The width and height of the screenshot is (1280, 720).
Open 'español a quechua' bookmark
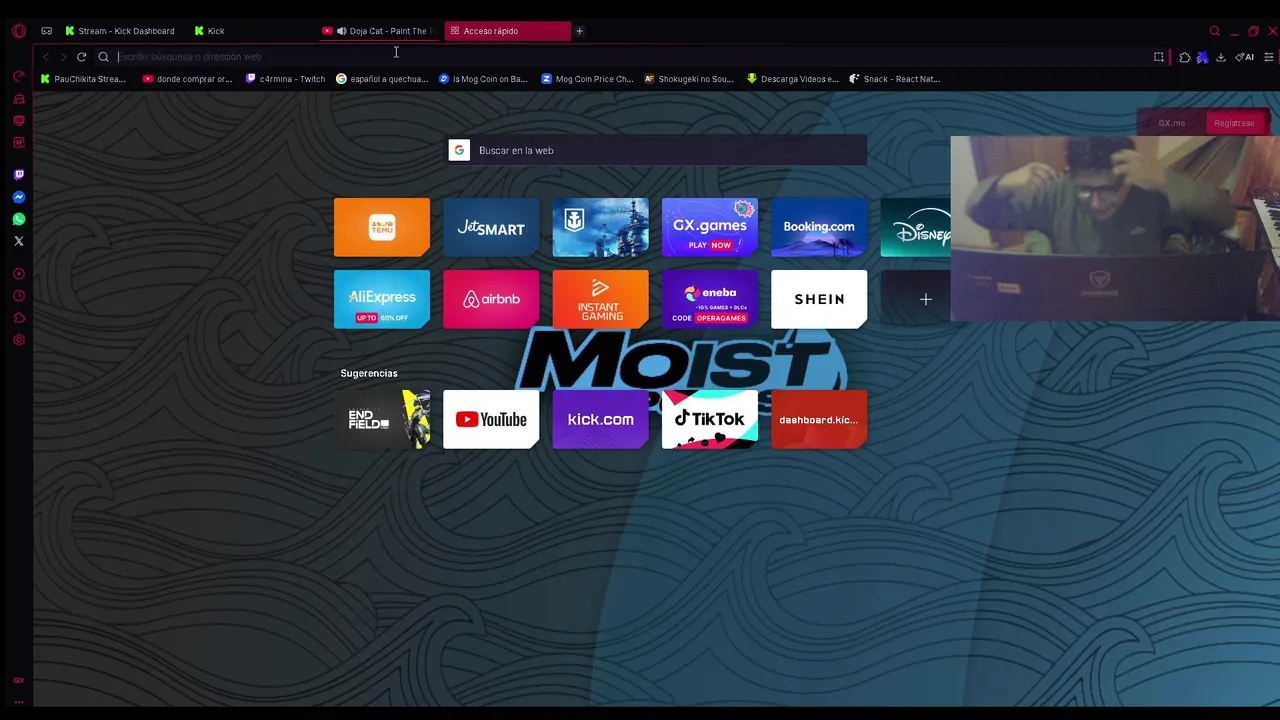[382, 79]
